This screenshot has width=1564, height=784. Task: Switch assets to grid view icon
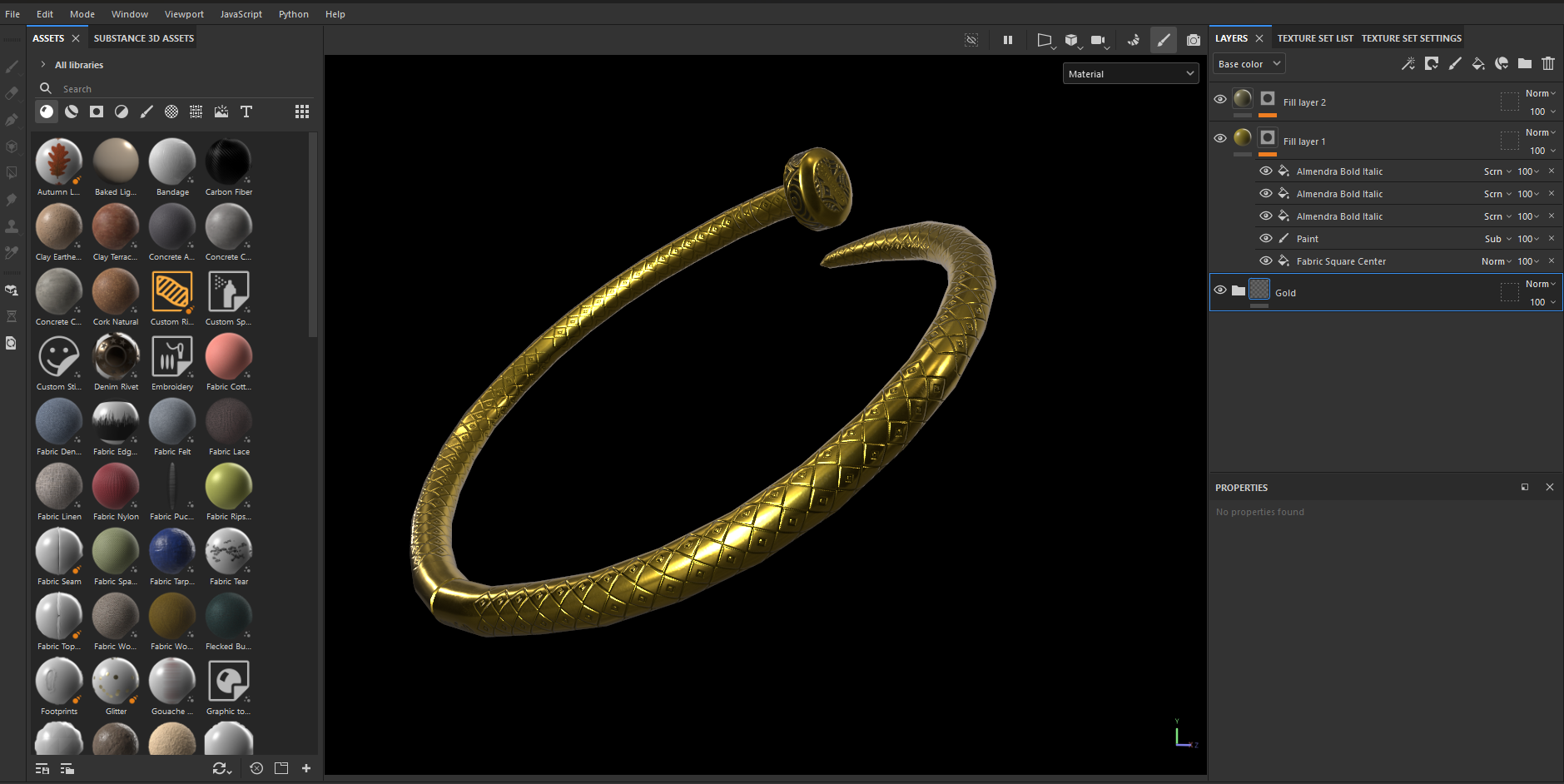(302, 112)
